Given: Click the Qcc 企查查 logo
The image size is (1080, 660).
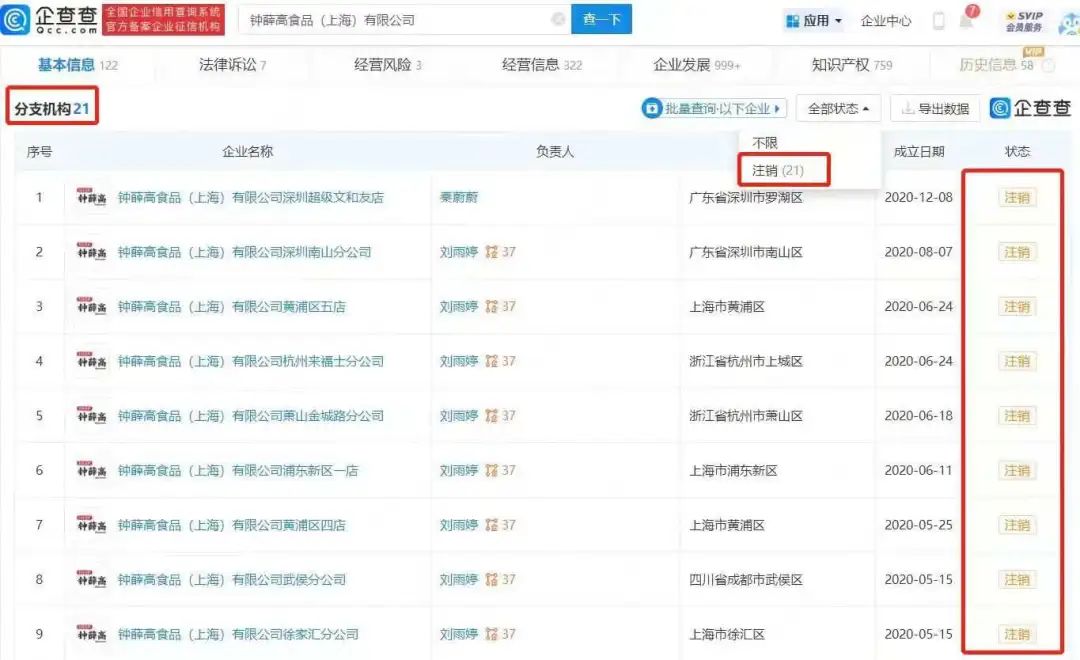Looking at the screenshot, I should (x=50, y=19).
